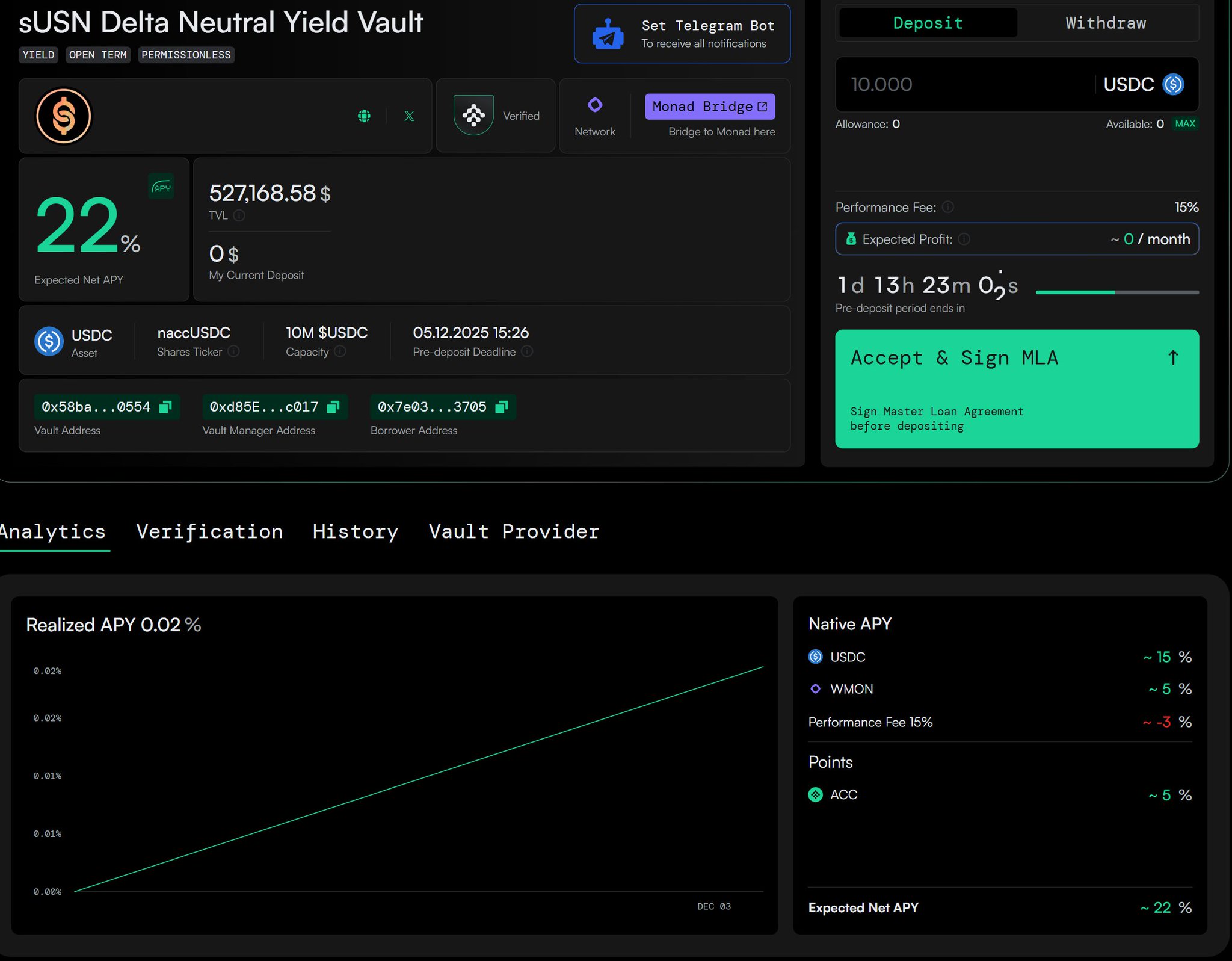
Task: Copy the Vault Address 0x58ba...0554
Action: [165, 407]
